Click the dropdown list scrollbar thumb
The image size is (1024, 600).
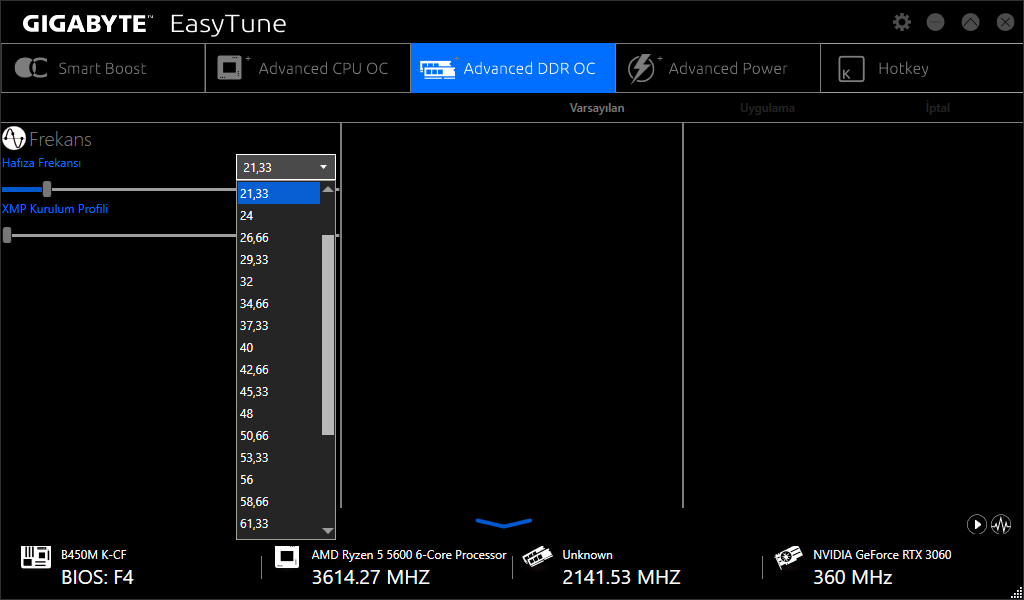coord(328,335)
